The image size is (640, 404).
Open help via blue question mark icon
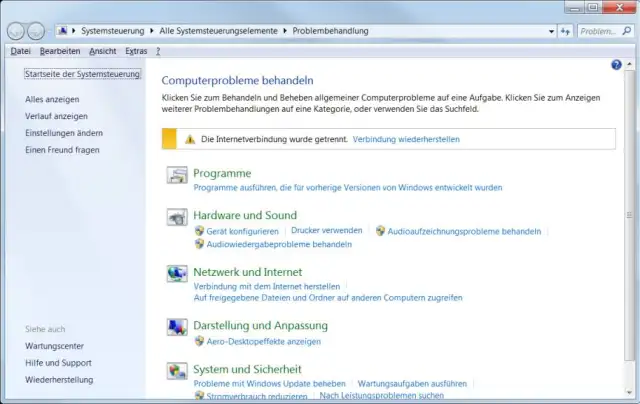pos(616,65)
